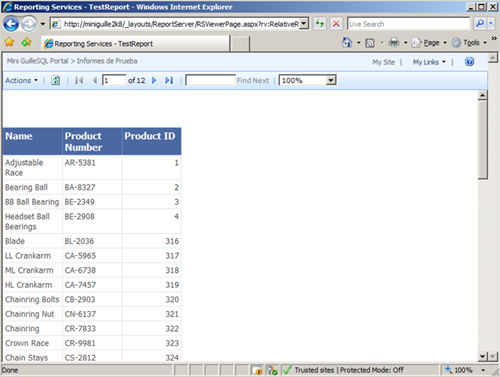Click the browser Back arrow button
Viewport: 500px width, 377px height.
point(11,24)
